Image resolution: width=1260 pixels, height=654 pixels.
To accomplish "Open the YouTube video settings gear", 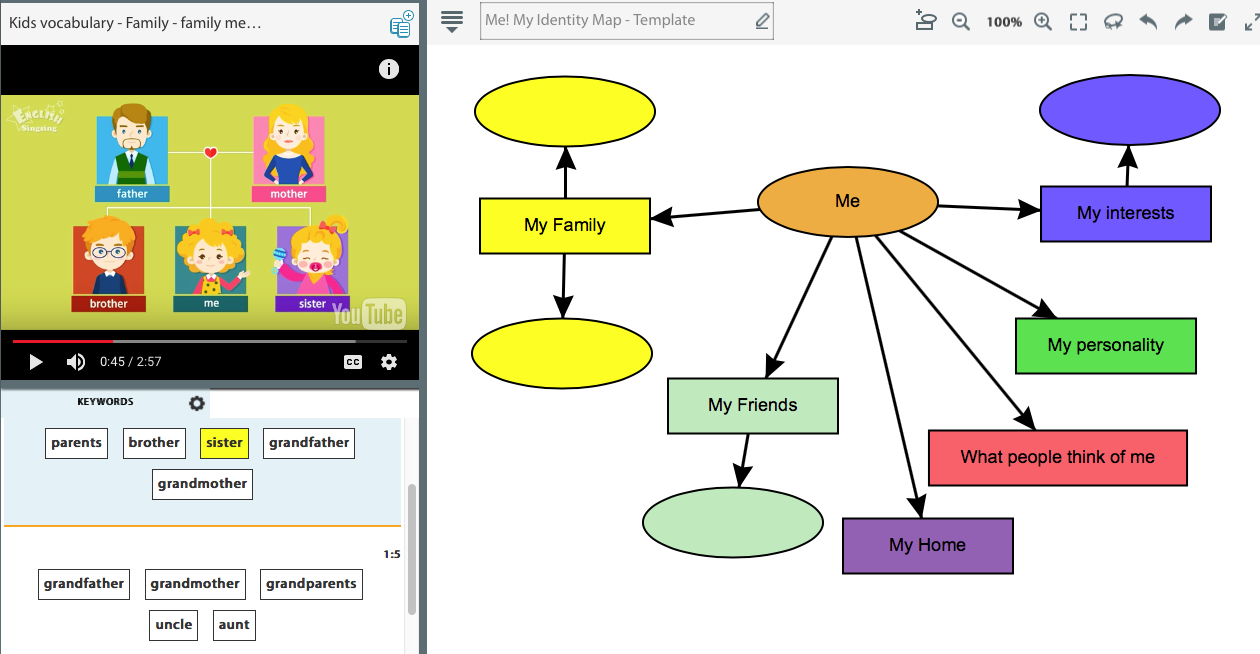I will coord(389,362).
